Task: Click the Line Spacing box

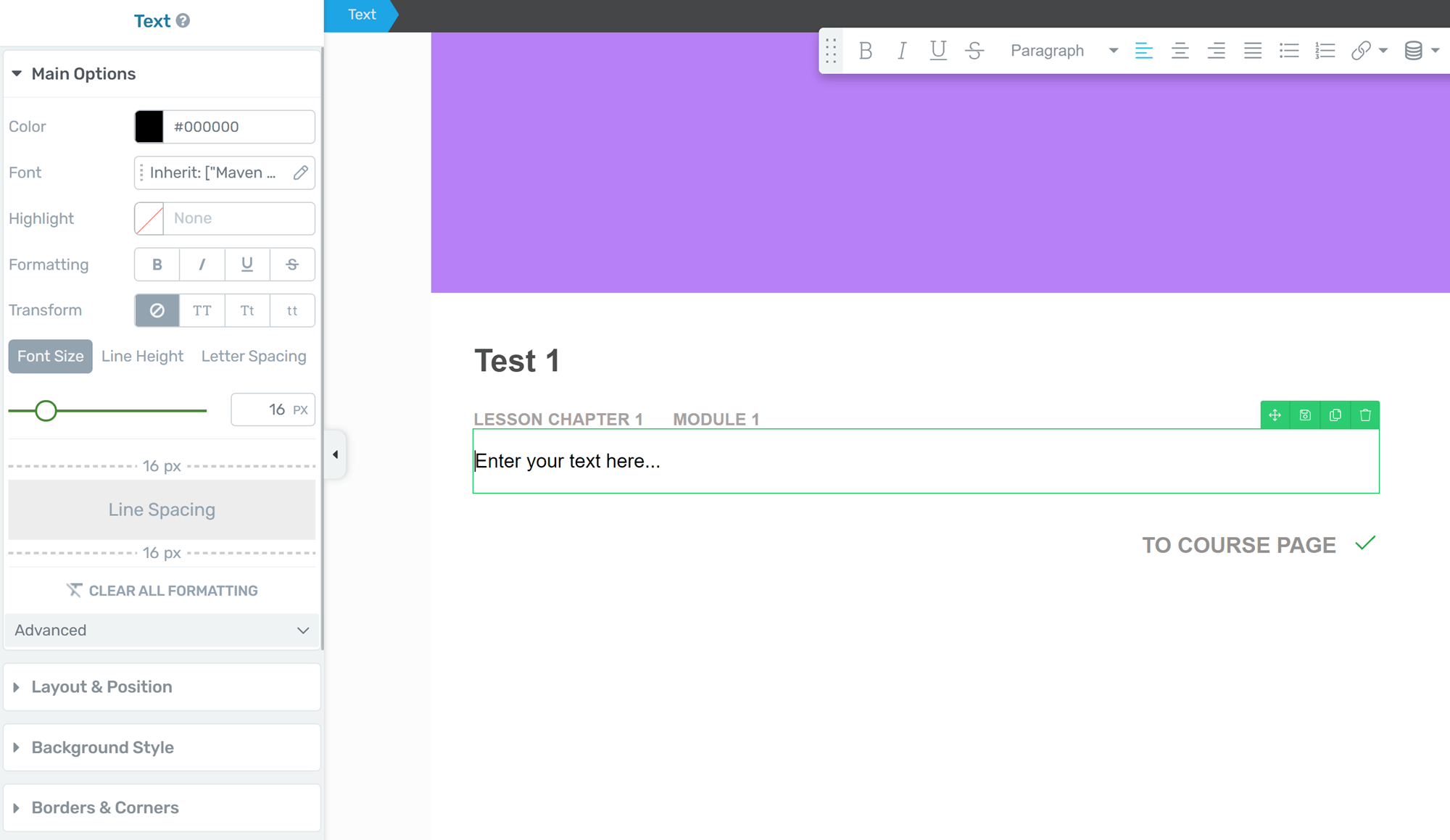Action: click(x=162, y=510)
